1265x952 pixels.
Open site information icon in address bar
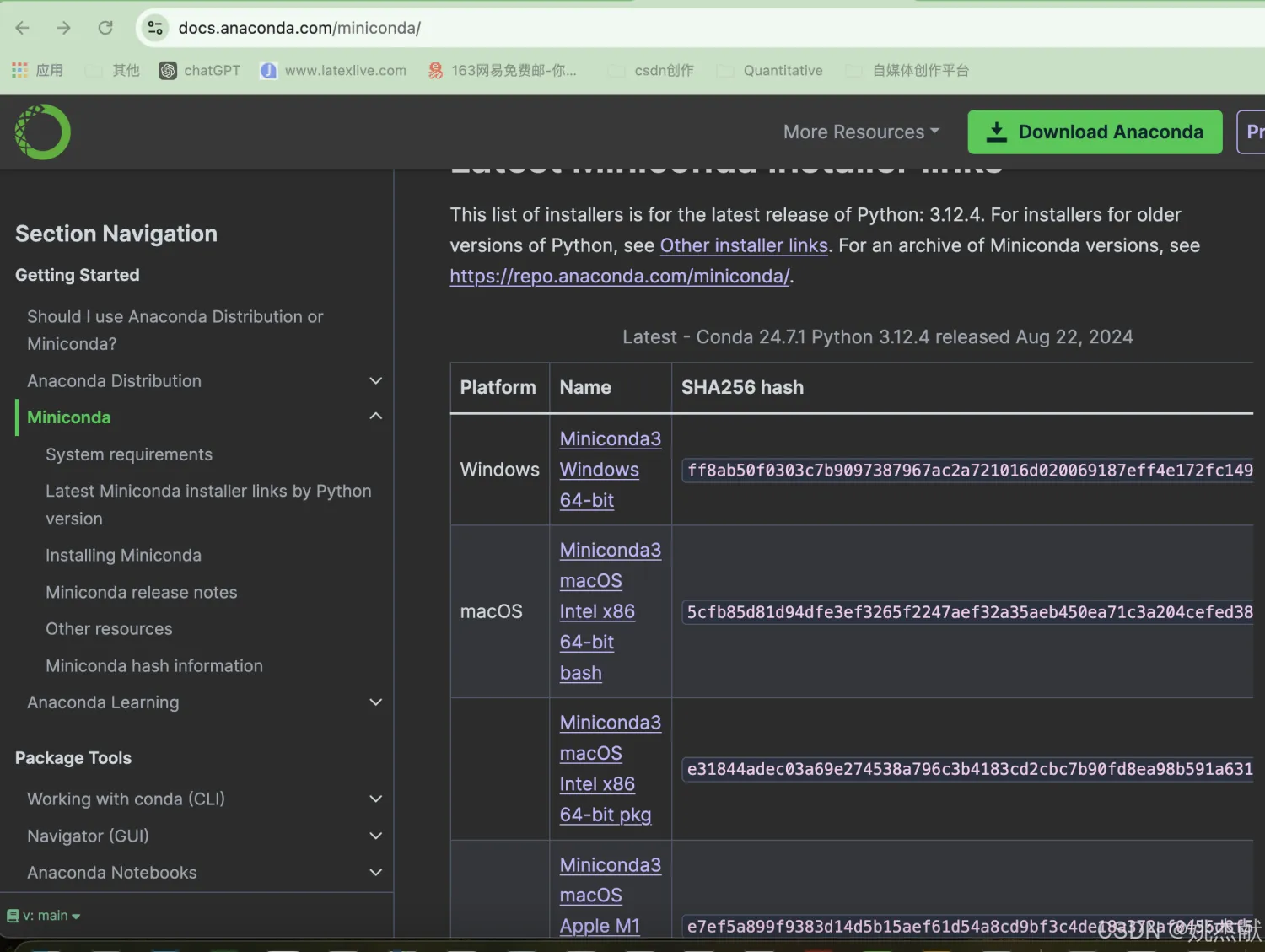[155, 28]
